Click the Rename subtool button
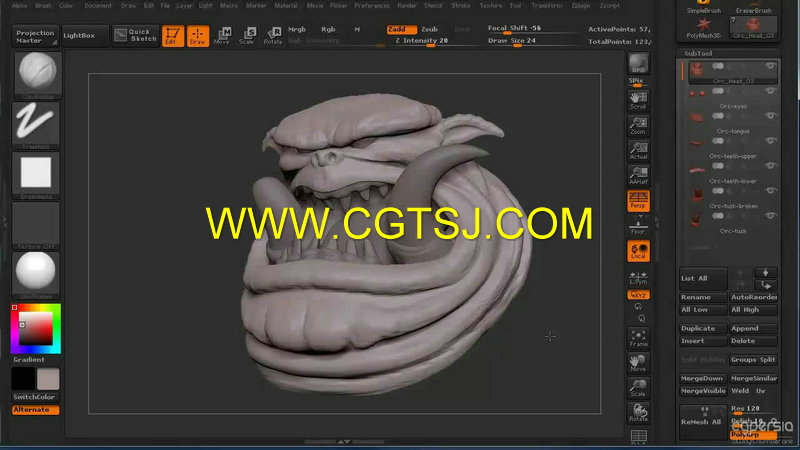Image resolution: width=800 pixels, height=450 pixels. tap(703, 297)
